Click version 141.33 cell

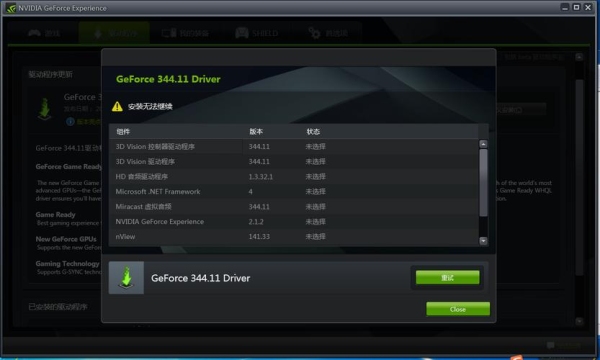click(x=259, y=236)
